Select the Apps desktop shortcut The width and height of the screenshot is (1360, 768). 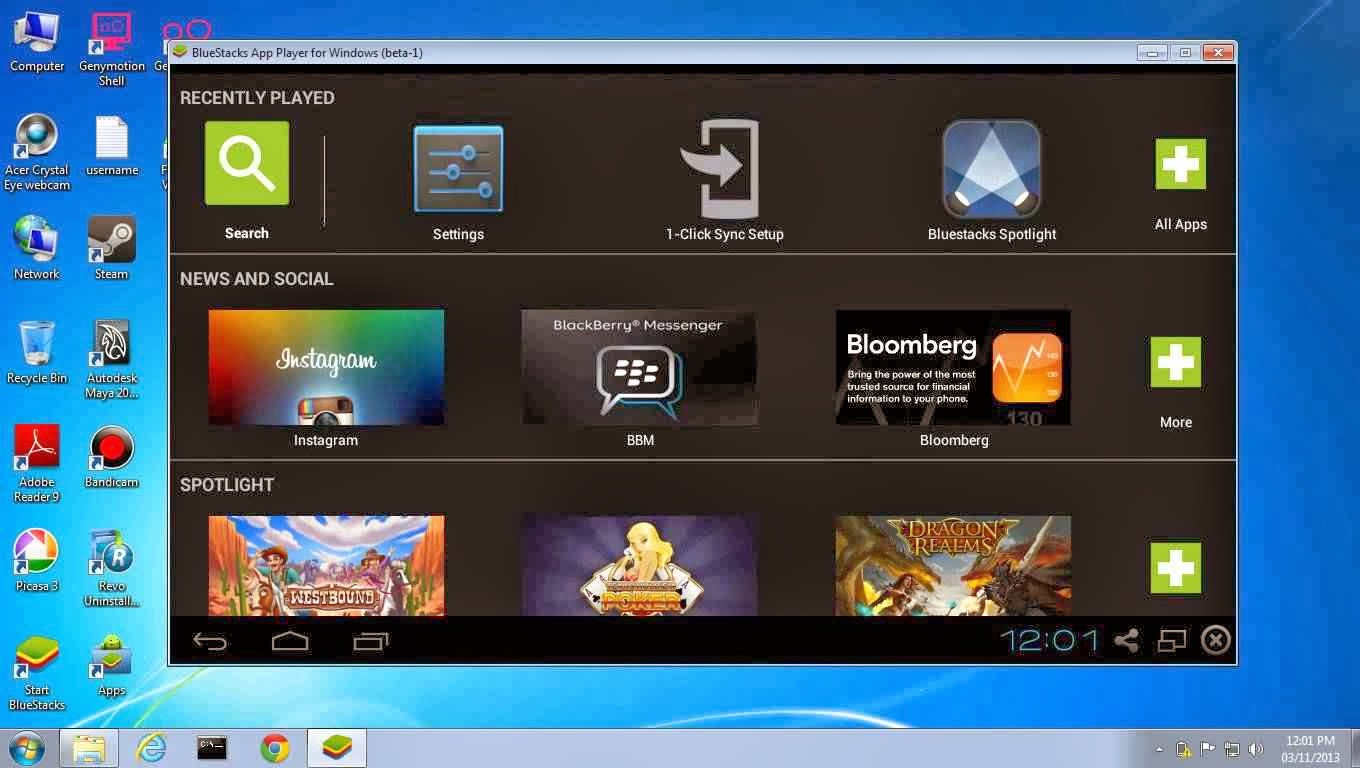[x=111, y=665]
